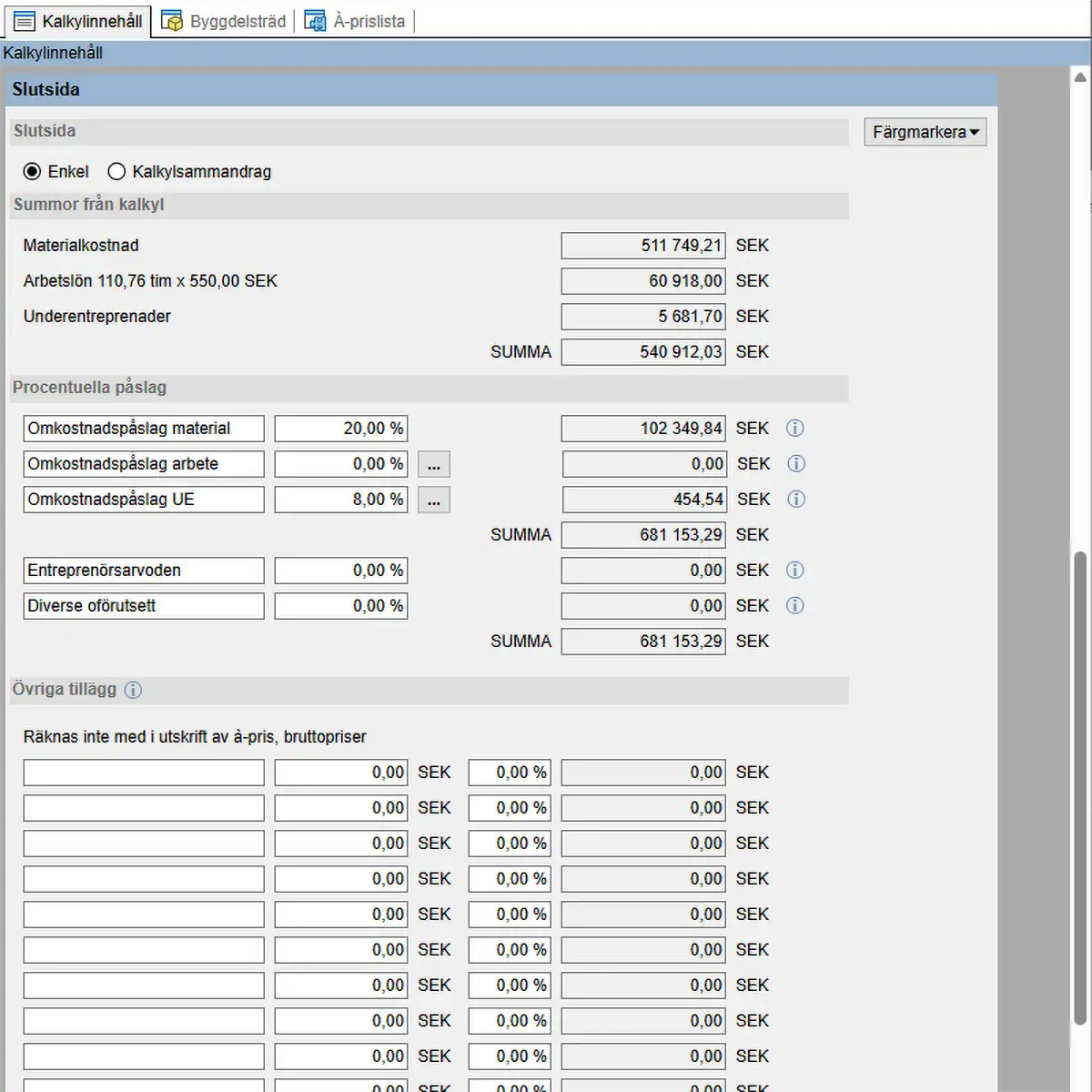This screenshot has width=1092, height=1092.
Task: Select the Enkel radio button
Action: click(x=33, y=171)
